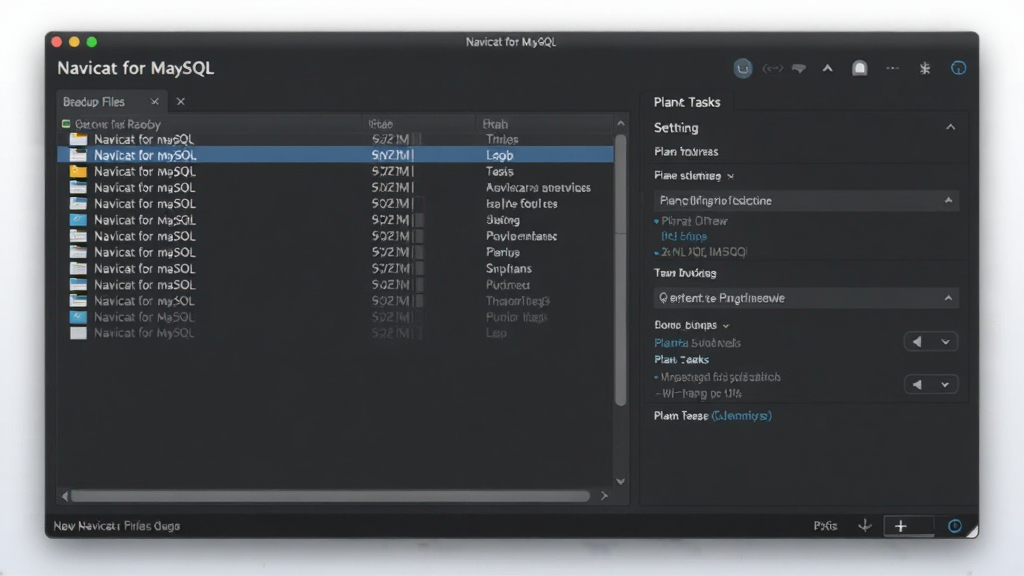Click the upward caret icon in the top toolbar
The width and height of the screenshot is (1024, 576).
click(827, 68)
